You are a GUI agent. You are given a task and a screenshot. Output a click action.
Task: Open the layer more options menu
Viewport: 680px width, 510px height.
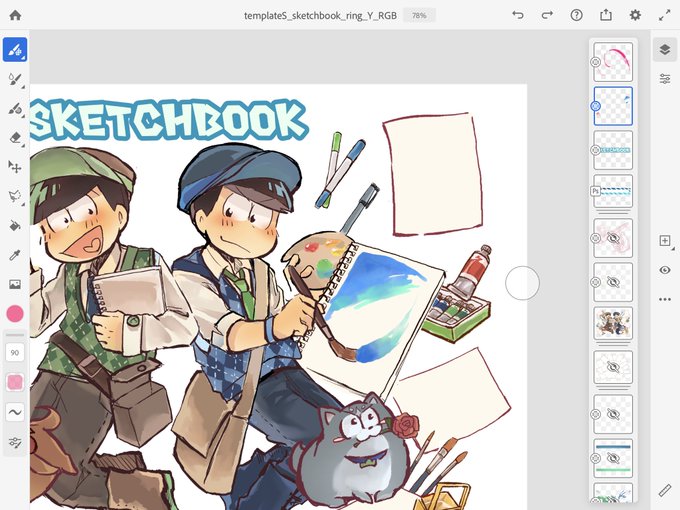click(x=665, y=299)
